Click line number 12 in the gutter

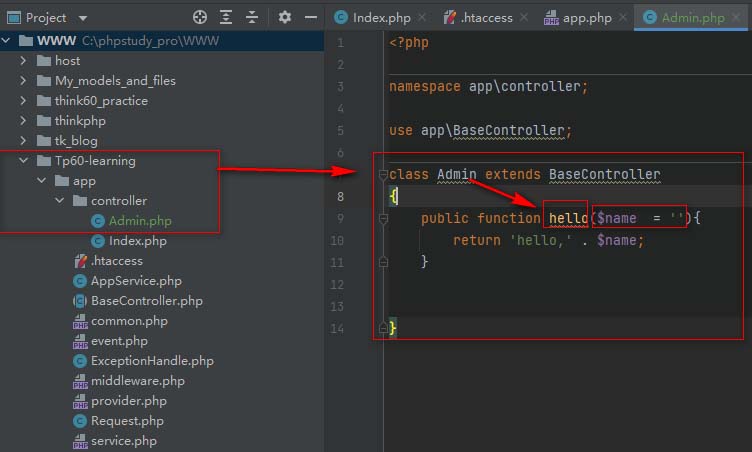340,285
